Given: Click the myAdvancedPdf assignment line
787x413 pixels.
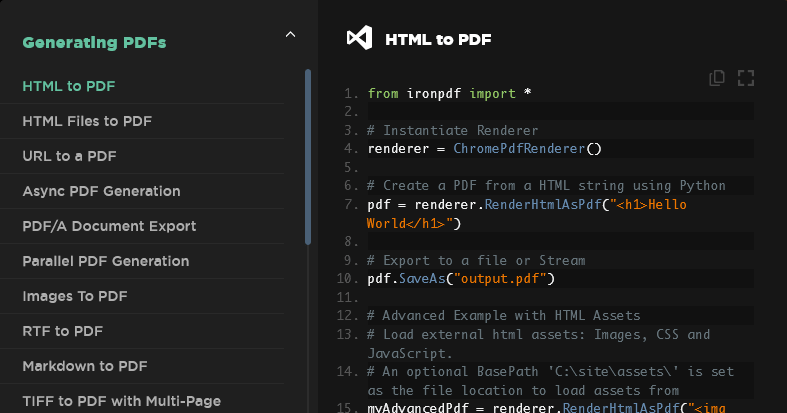Looking at the screenshot, I should tap(547, 407).
